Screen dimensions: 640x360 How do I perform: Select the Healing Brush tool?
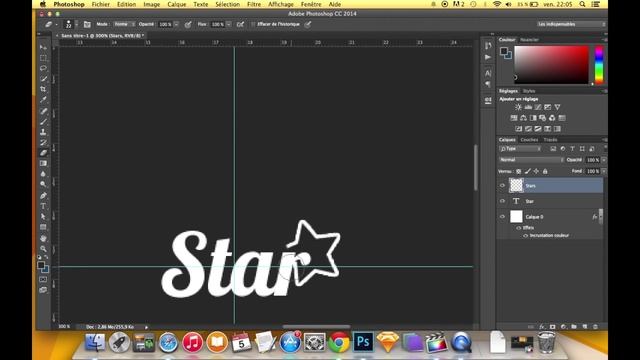click(43, 111)
